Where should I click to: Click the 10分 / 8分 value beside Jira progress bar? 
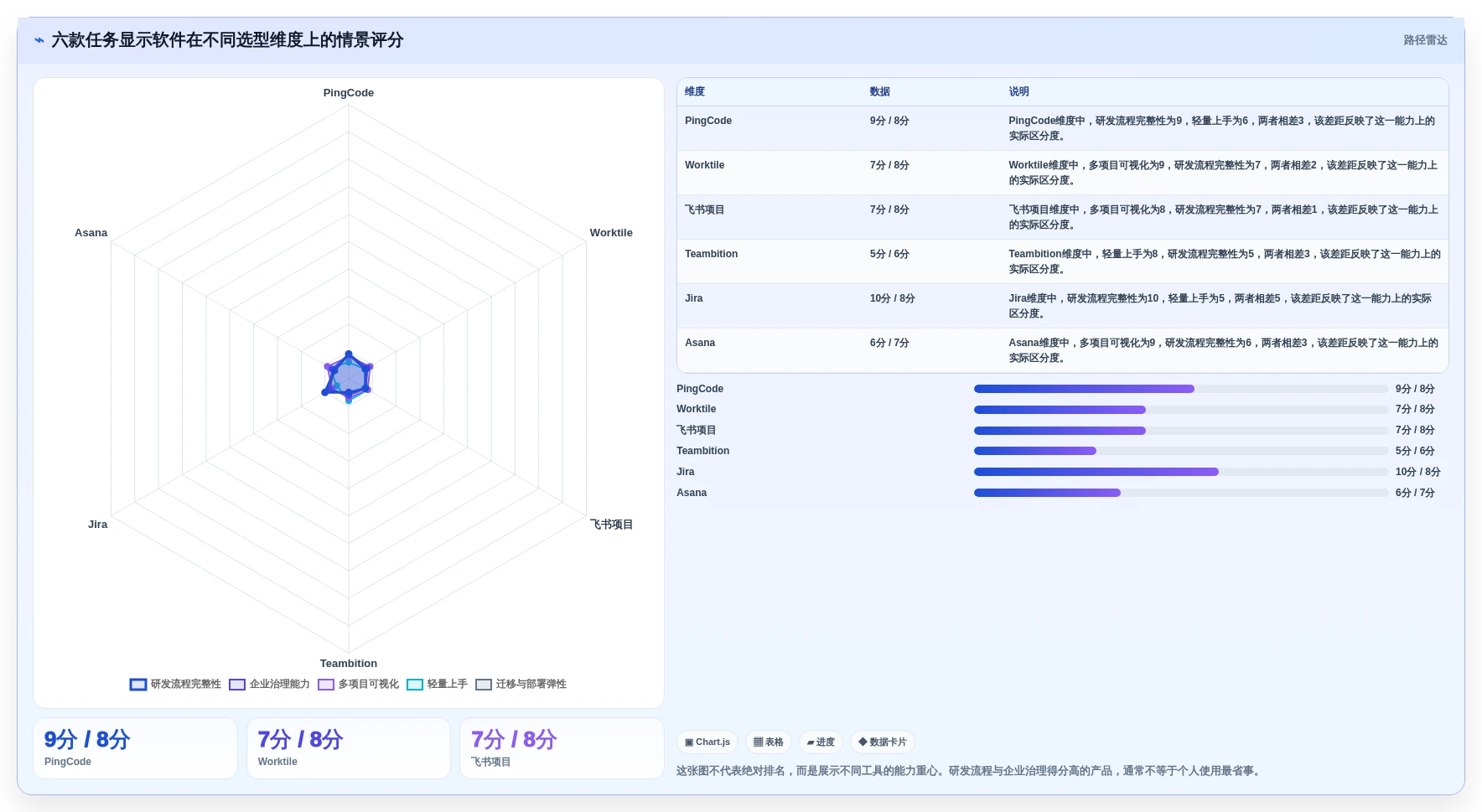pos(1417,472)
